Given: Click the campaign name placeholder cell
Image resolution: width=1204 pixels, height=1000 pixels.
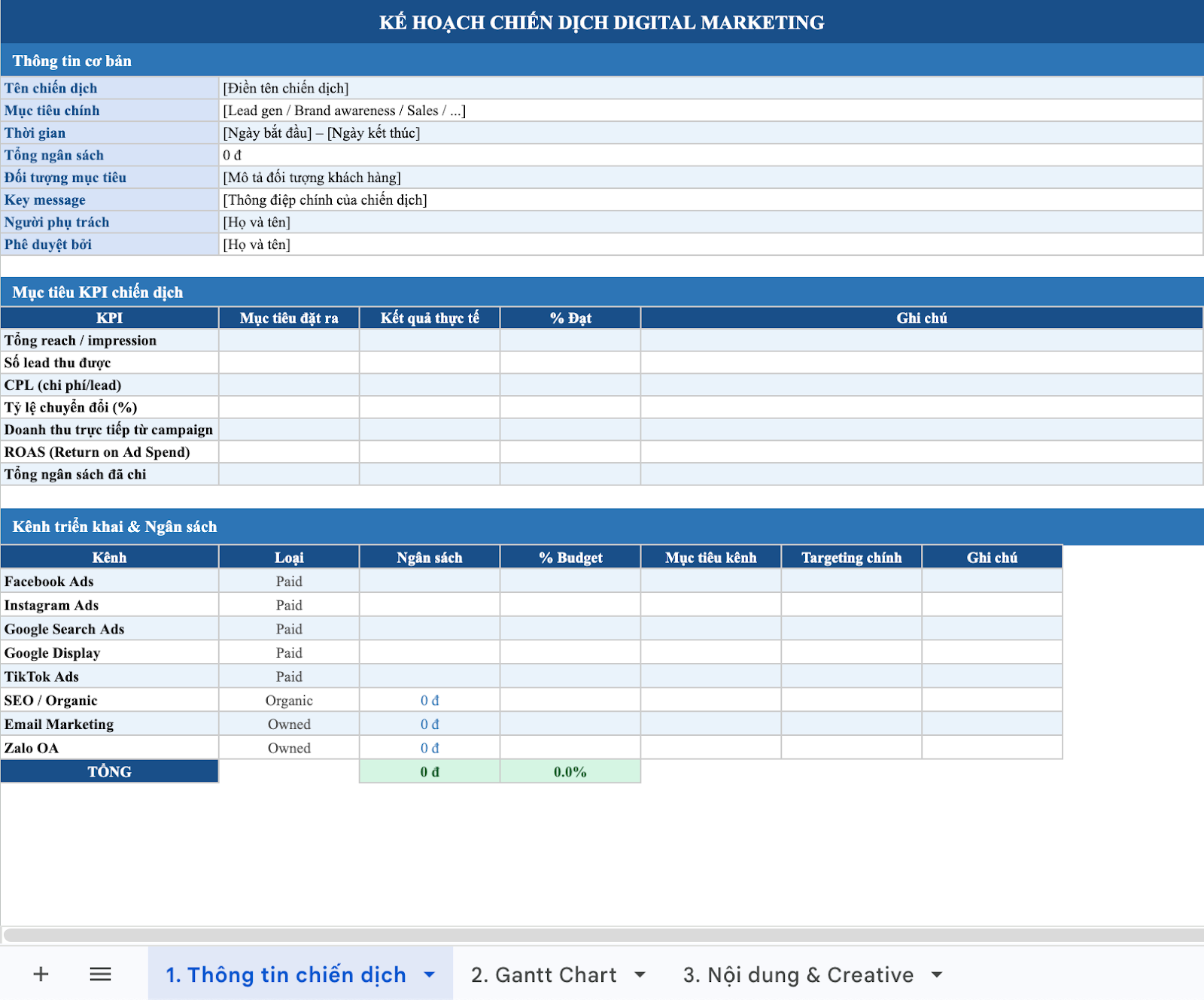Looking at the screenshot, I should coord(710,88).
